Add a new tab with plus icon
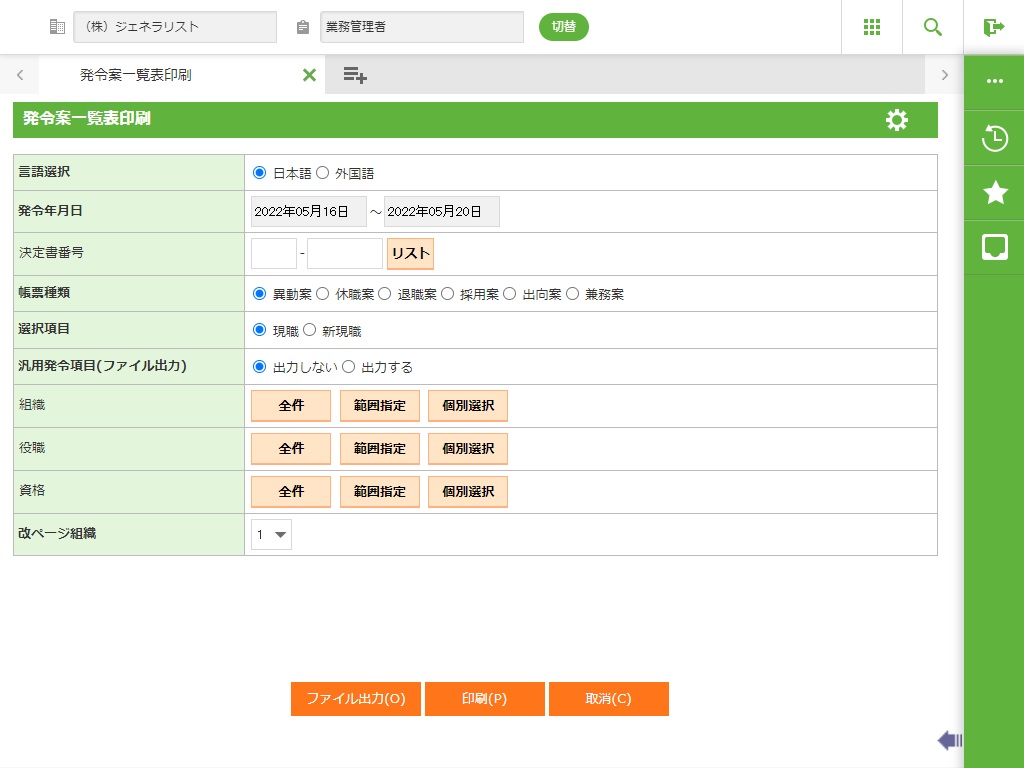1024x768 pixels. 355,75
